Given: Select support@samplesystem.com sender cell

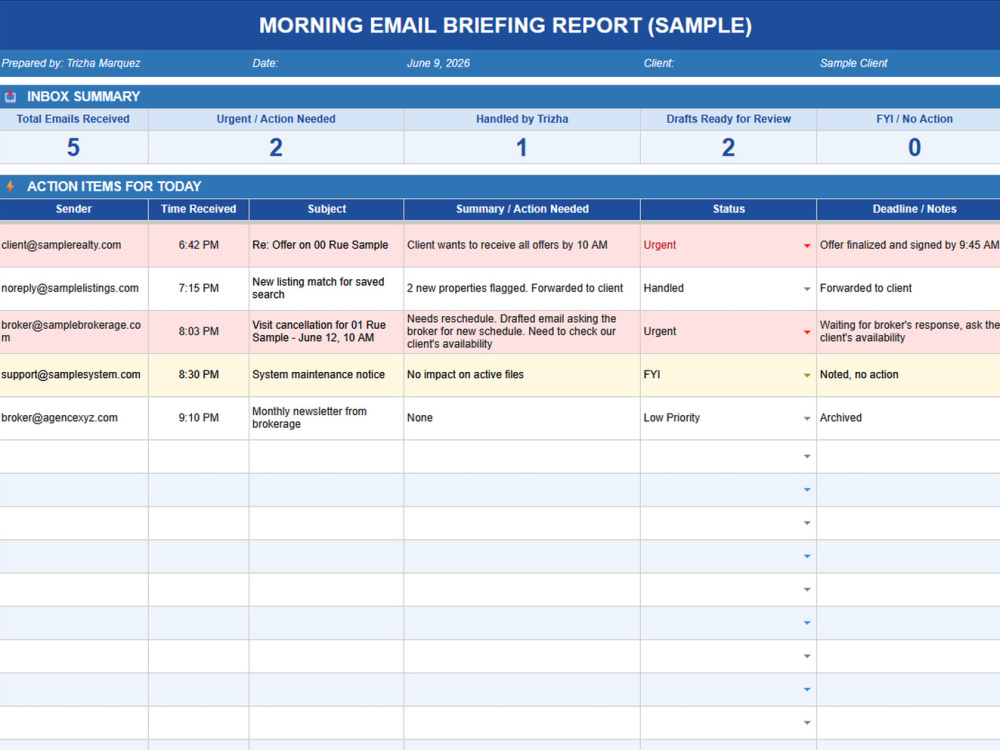Looking at the screenshot, I should tap(74, 376).
